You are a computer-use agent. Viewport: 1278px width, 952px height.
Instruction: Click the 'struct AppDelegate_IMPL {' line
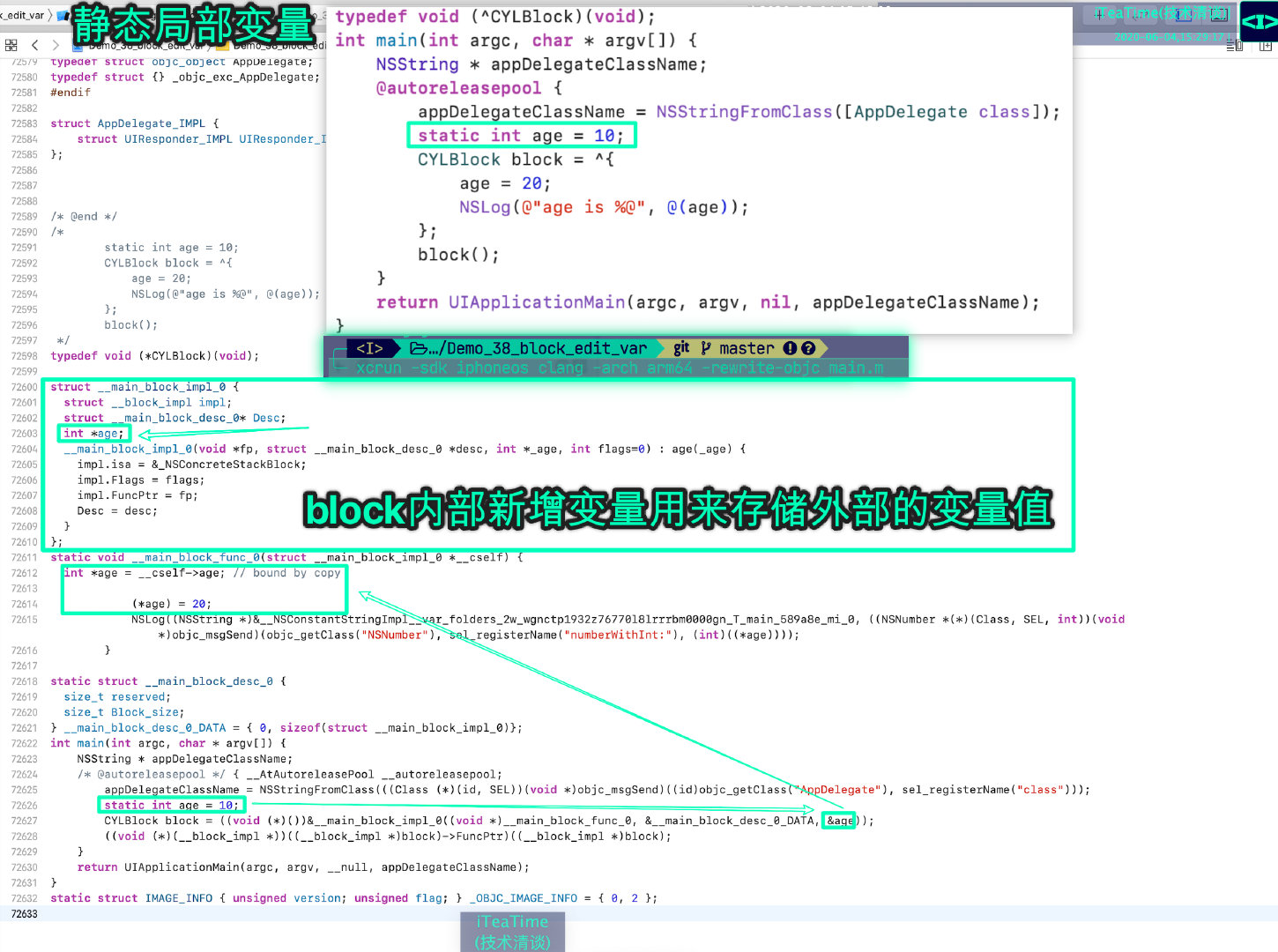tap(135, 123)
